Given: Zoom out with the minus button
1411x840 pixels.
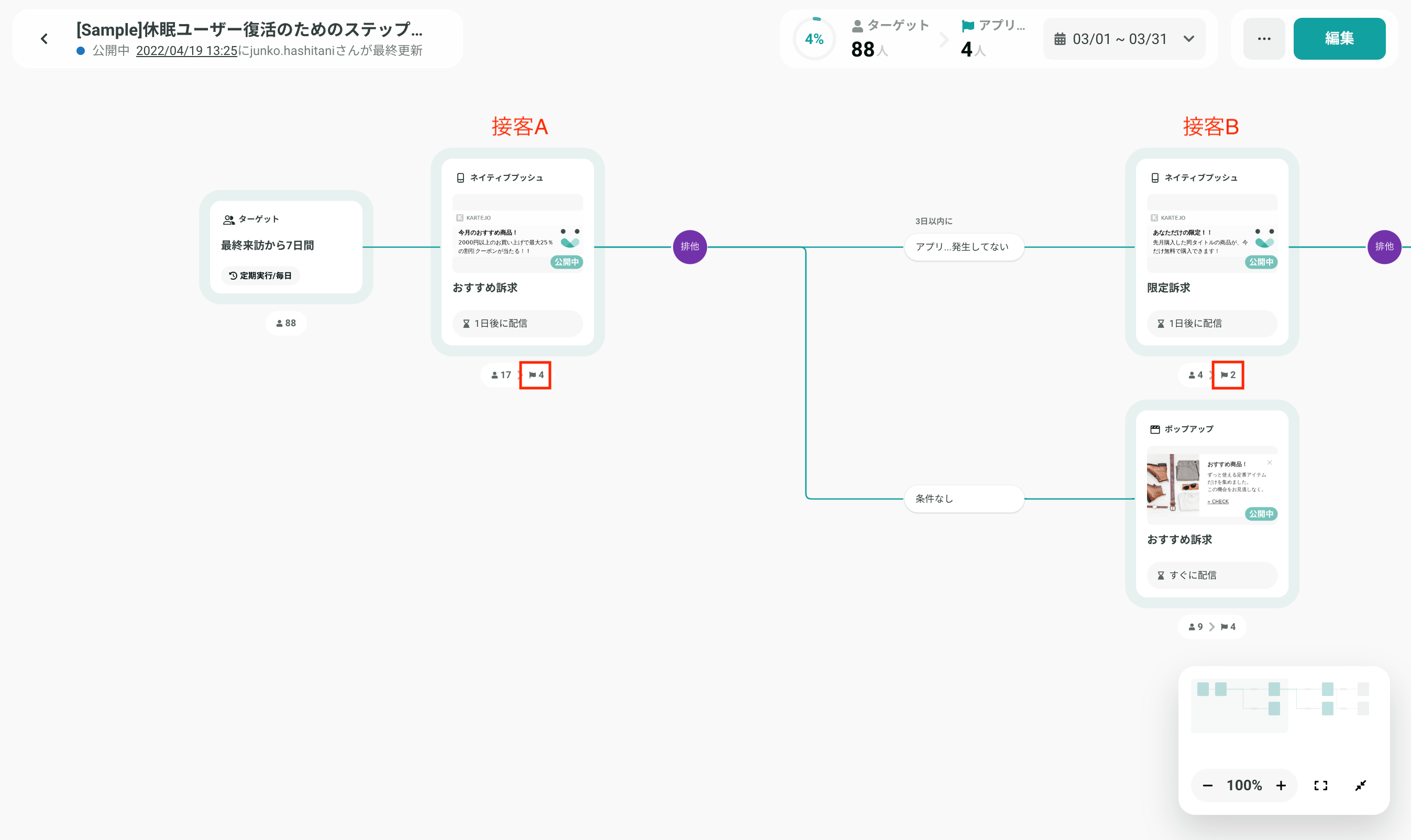Looking at the screenshot, I should tap(1208, 786).
